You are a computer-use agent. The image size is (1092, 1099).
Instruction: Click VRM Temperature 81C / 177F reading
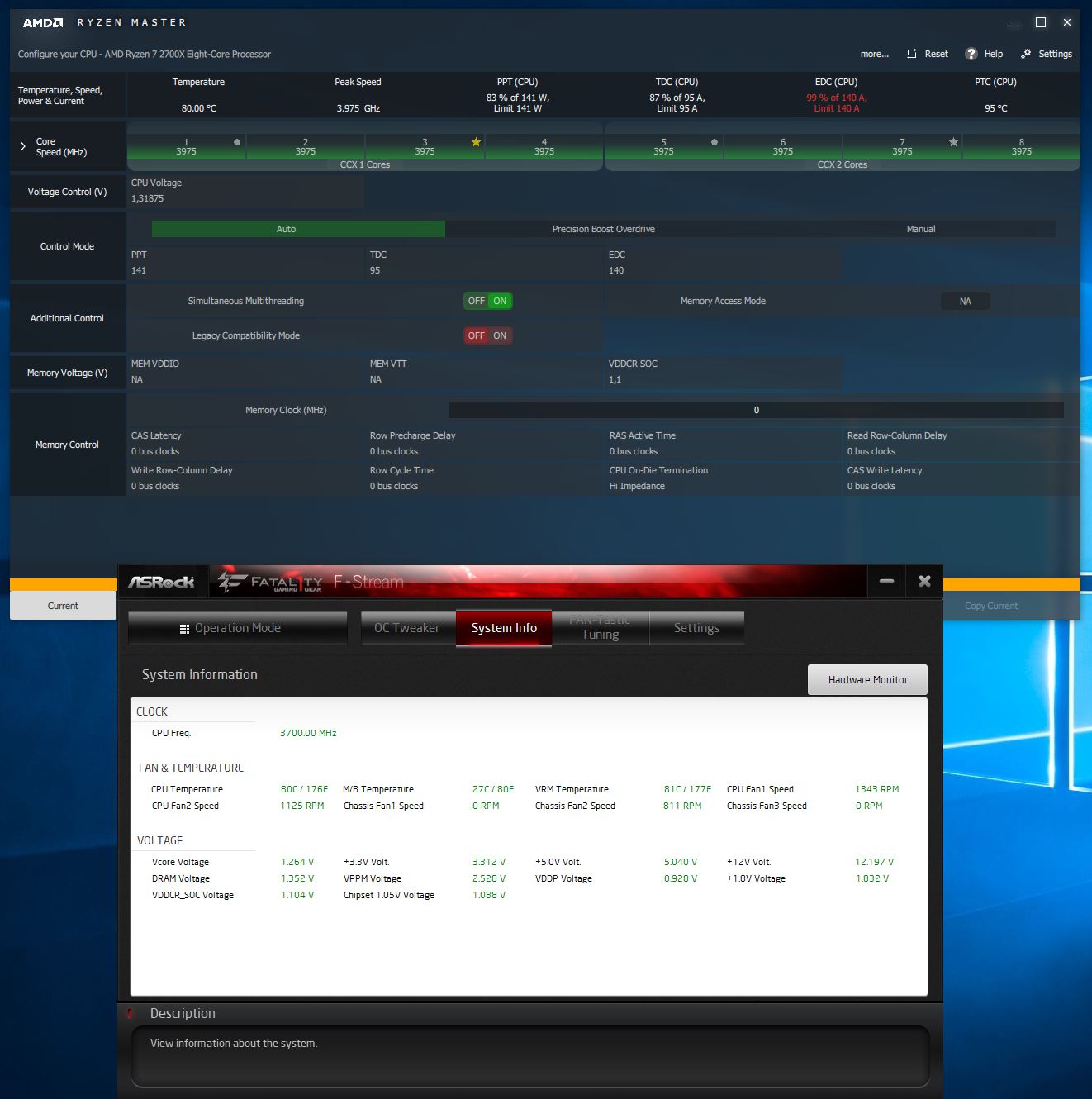687,789
